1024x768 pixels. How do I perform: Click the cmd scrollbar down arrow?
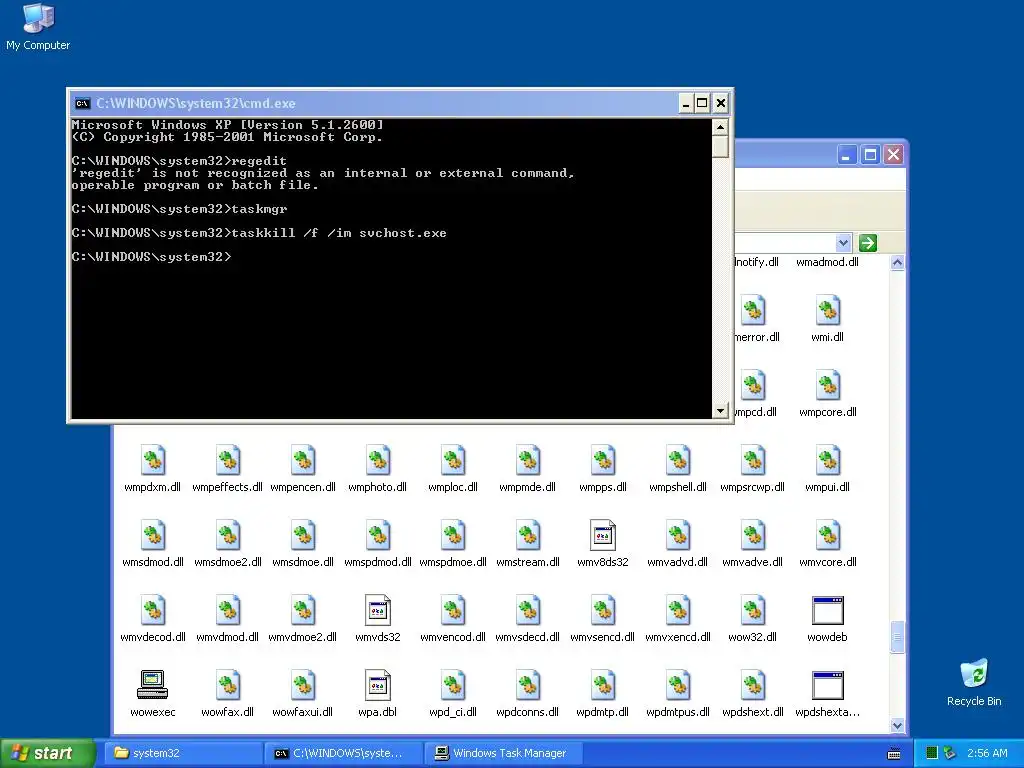pyautogui.click(x=720, y=411)
